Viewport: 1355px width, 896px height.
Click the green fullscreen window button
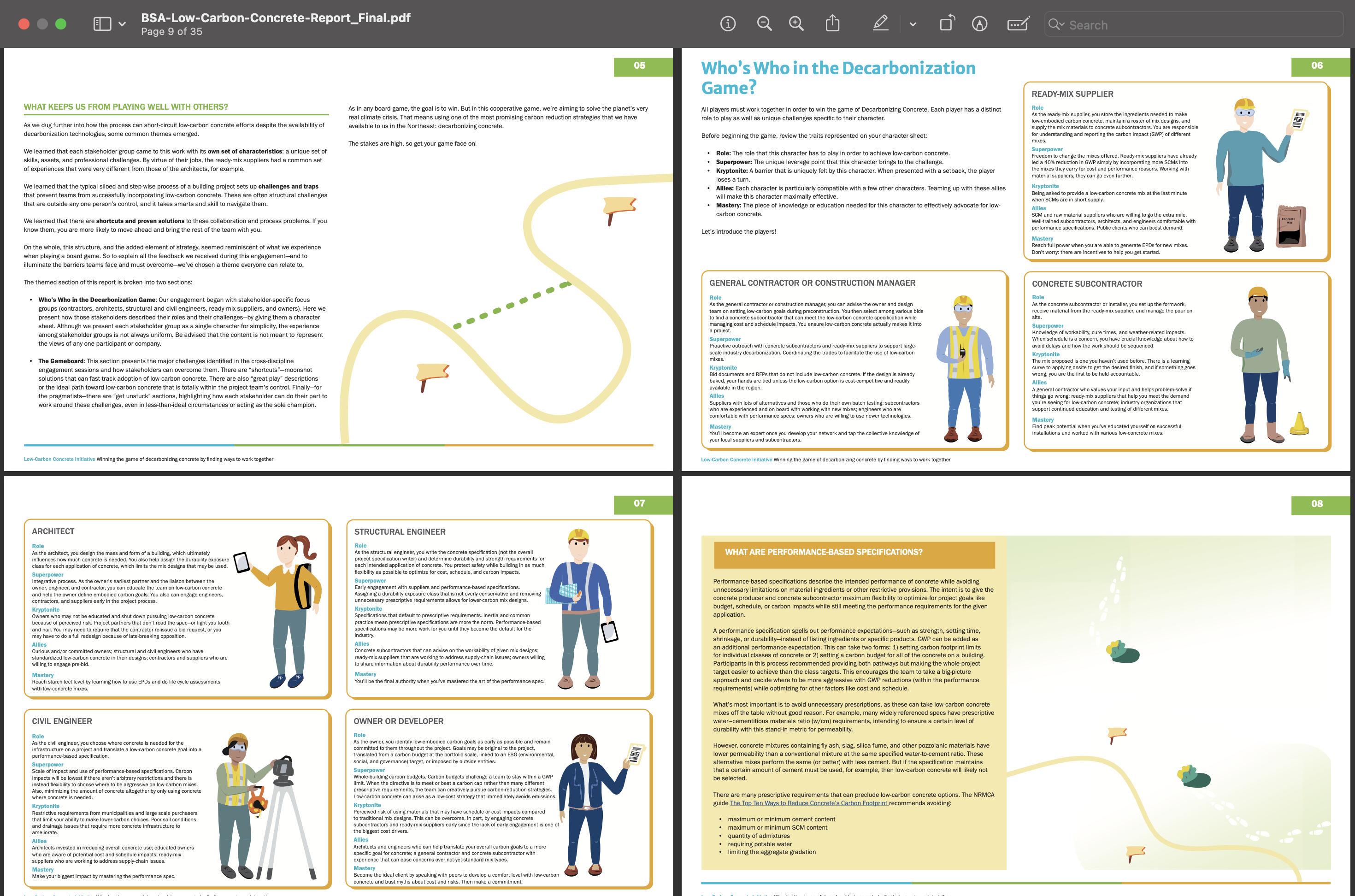click(x=60, y=24)
